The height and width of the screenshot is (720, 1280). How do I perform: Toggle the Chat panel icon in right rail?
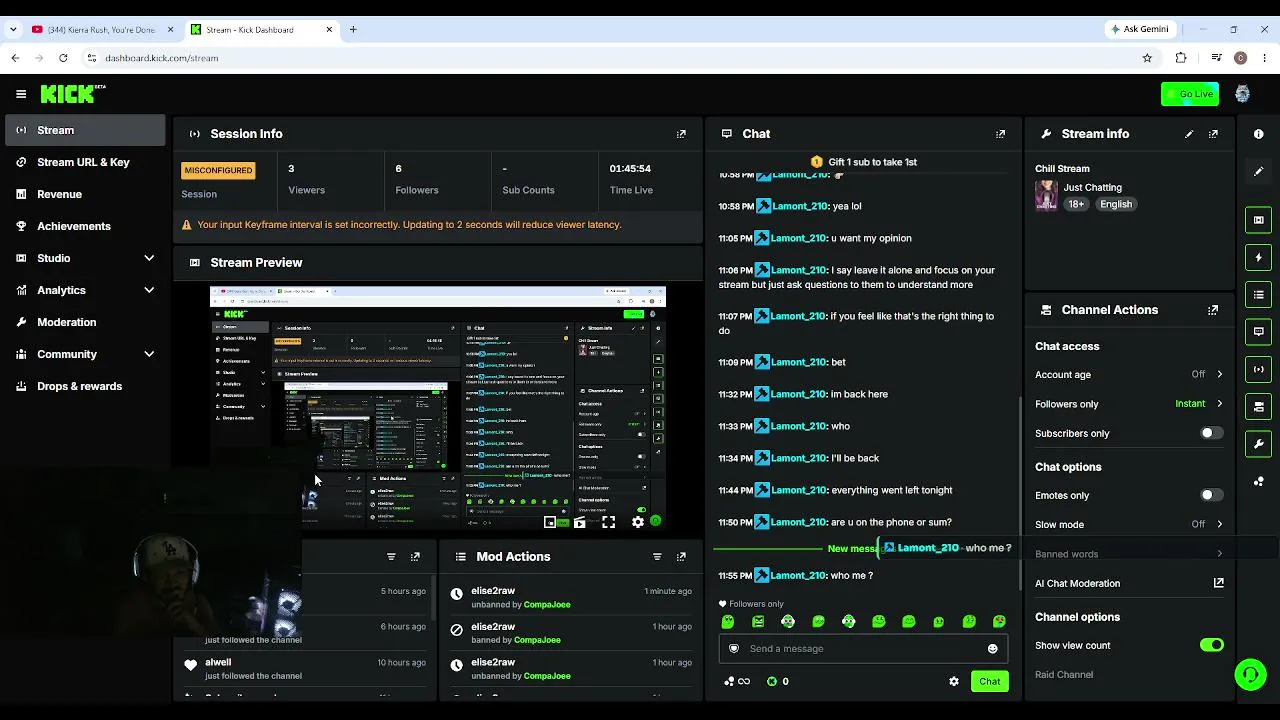pyautogui.click(x=1258, y=331)
